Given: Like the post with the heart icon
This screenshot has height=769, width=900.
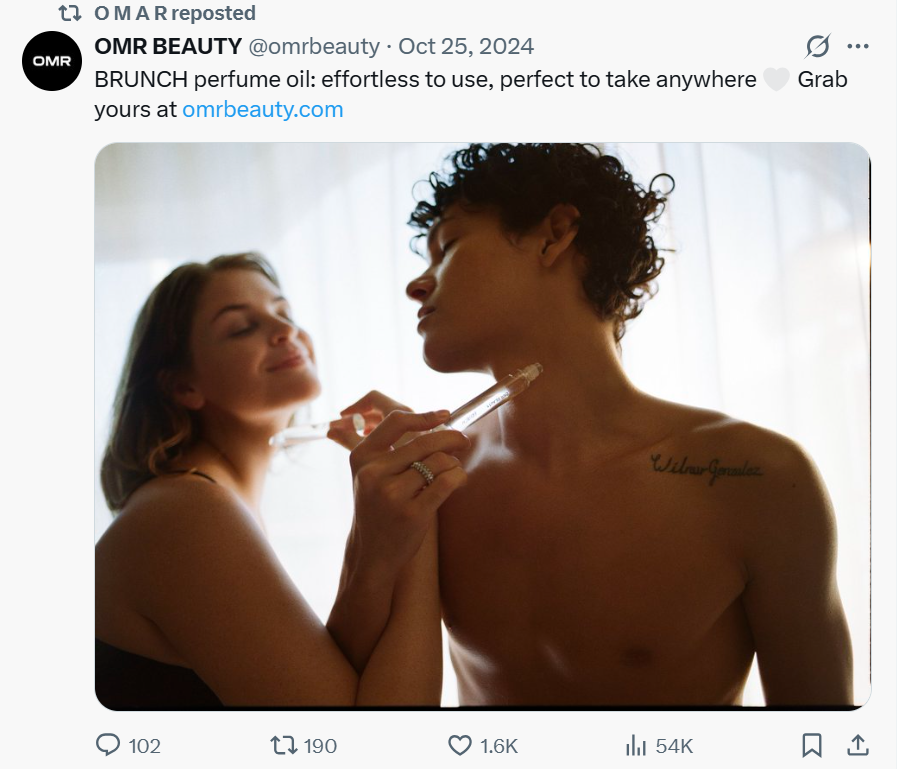Looking at the screenshot, I should pos(460,745).
